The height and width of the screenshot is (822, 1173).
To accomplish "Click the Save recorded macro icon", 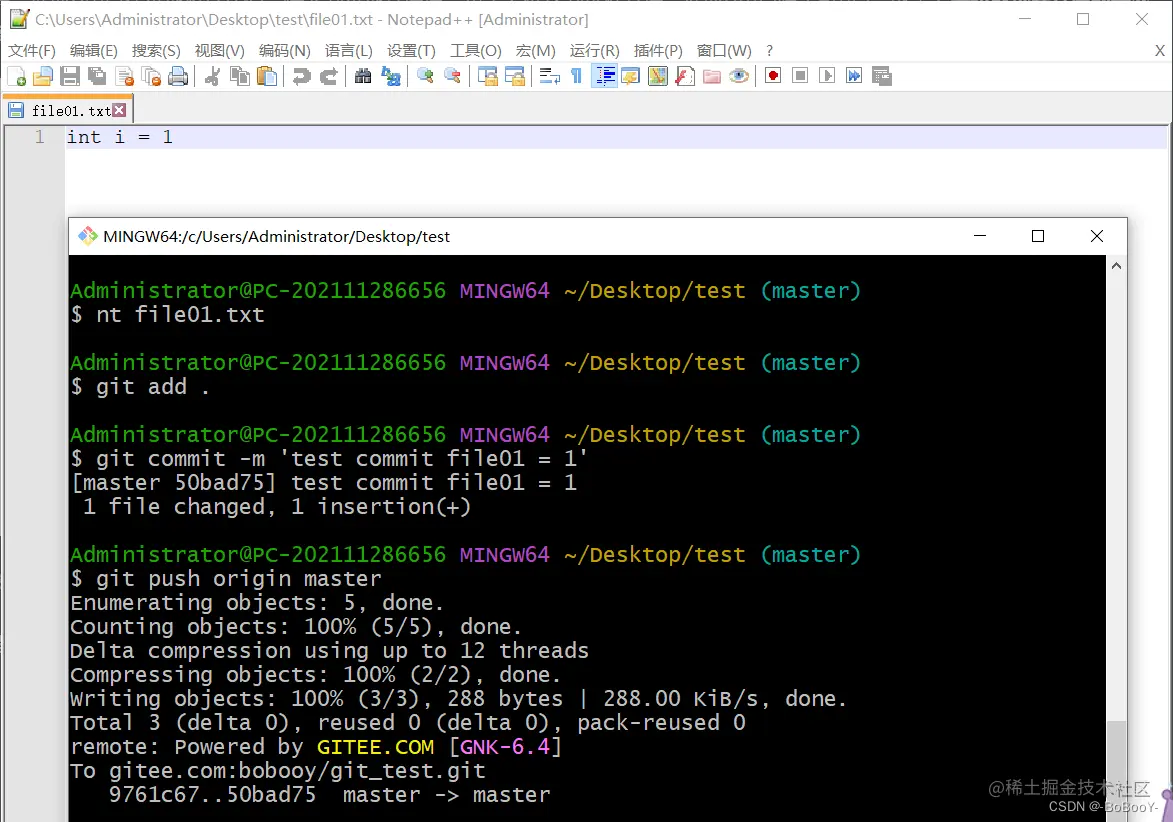I will [x=881, y=76].
